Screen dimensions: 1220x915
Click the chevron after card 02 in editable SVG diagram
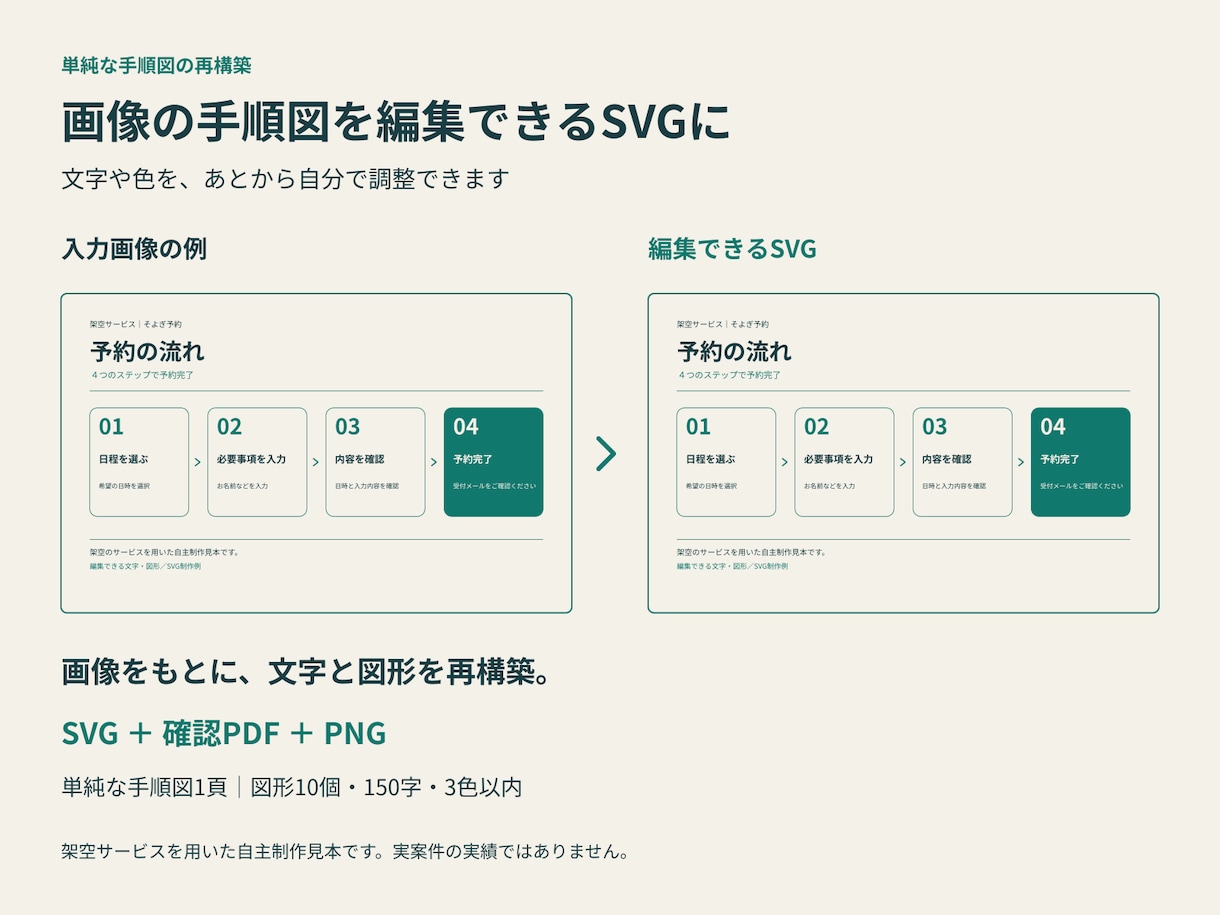pos(903,462)
